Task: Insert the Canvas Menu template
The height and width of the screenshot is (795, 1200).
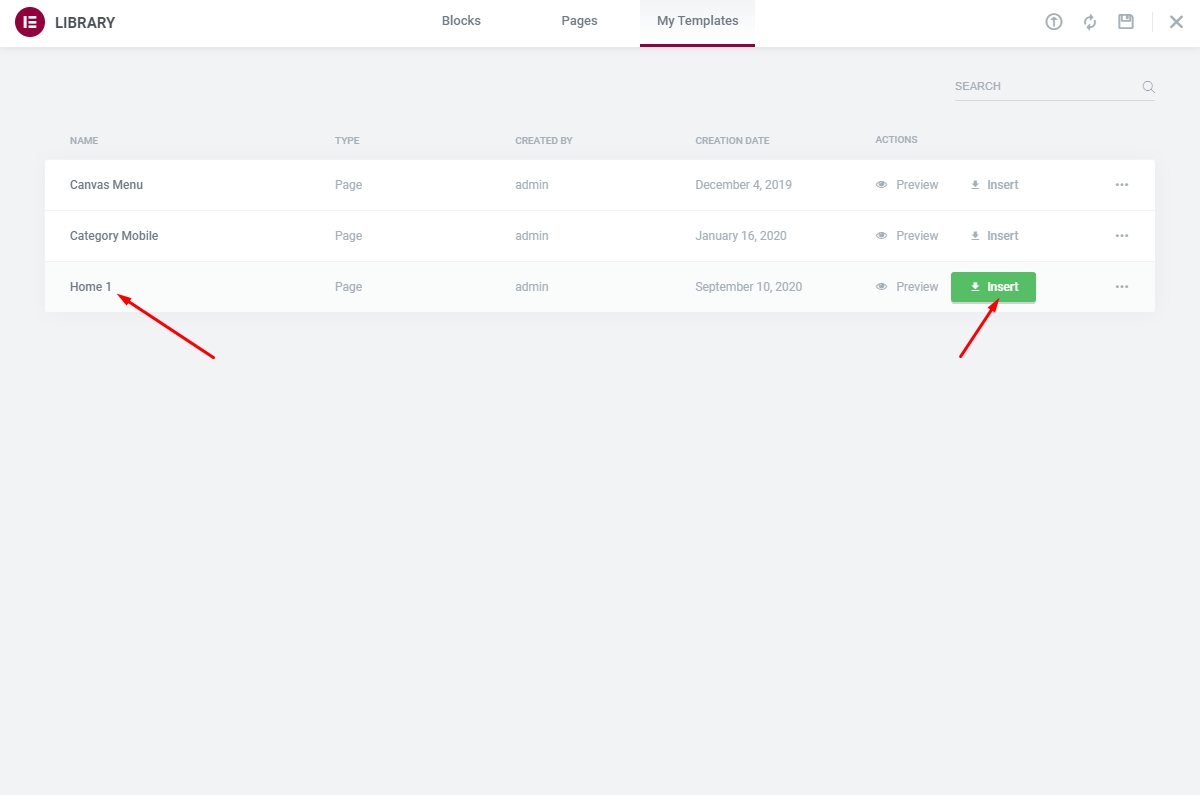Action: tap(994, 185)
